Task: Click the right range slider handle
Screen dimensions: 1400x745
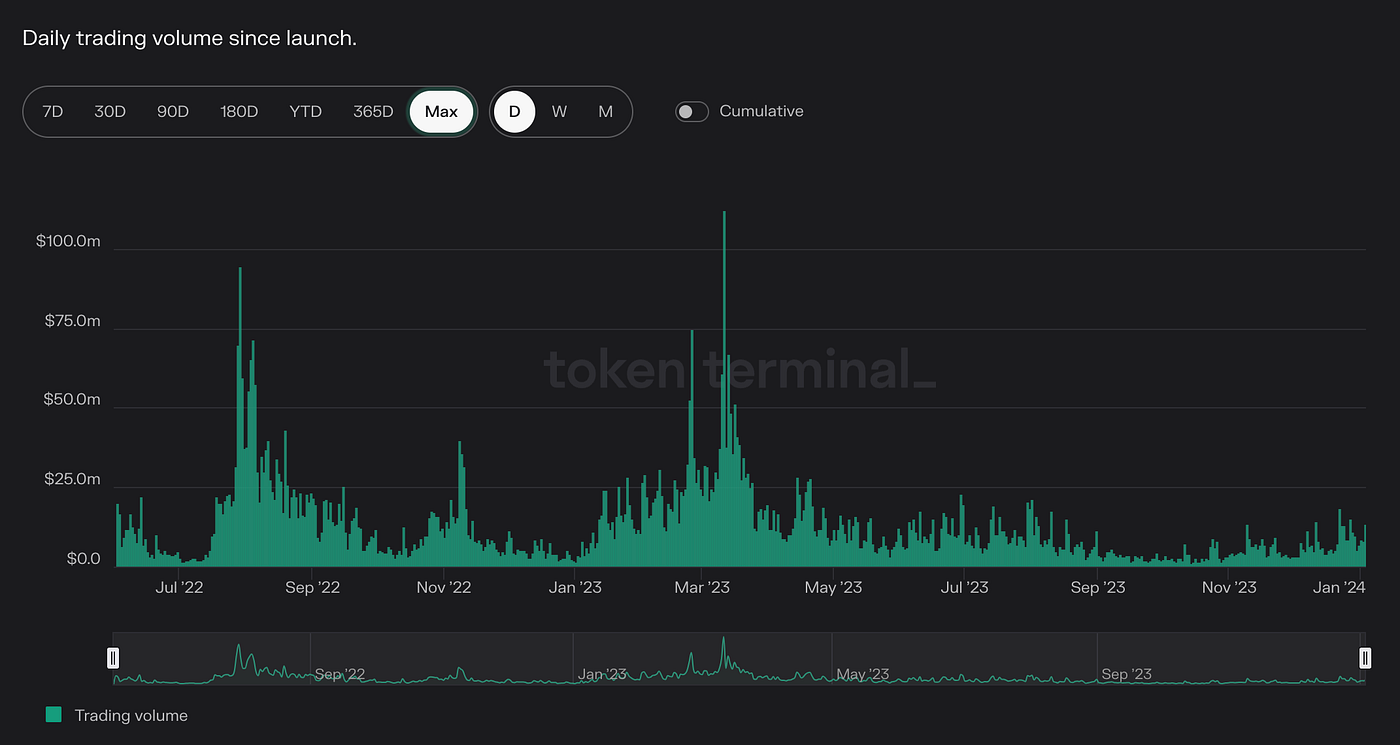Action: (1365, 657)
